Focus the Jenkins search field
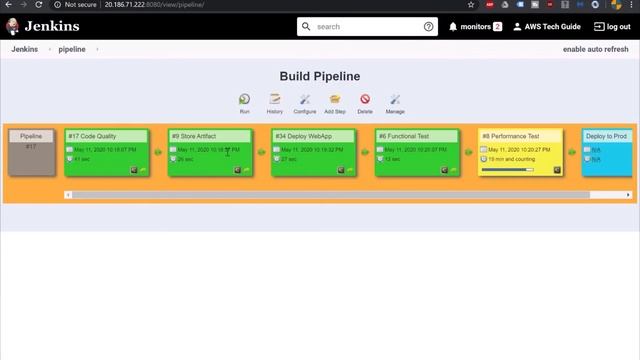Screen dimensions: 640x360 pyautogui.click(x=367, y=27)
